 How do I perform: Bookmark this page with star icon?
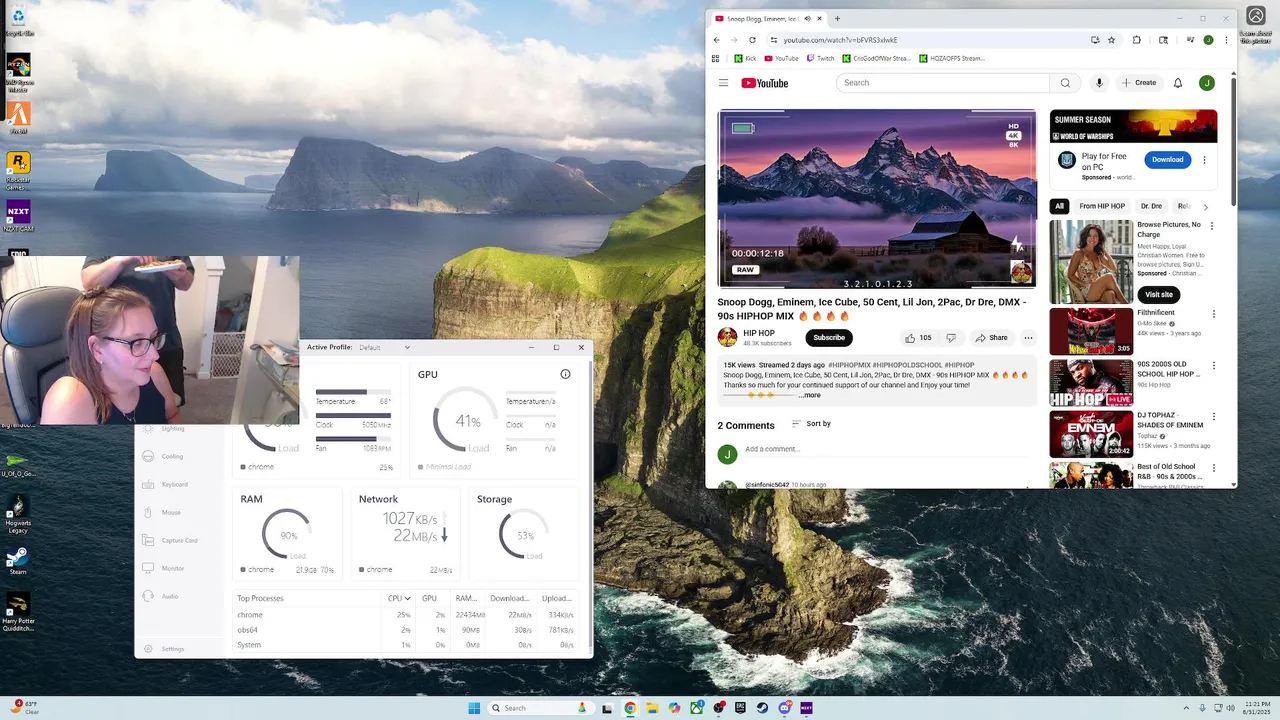pos(1111,40)
